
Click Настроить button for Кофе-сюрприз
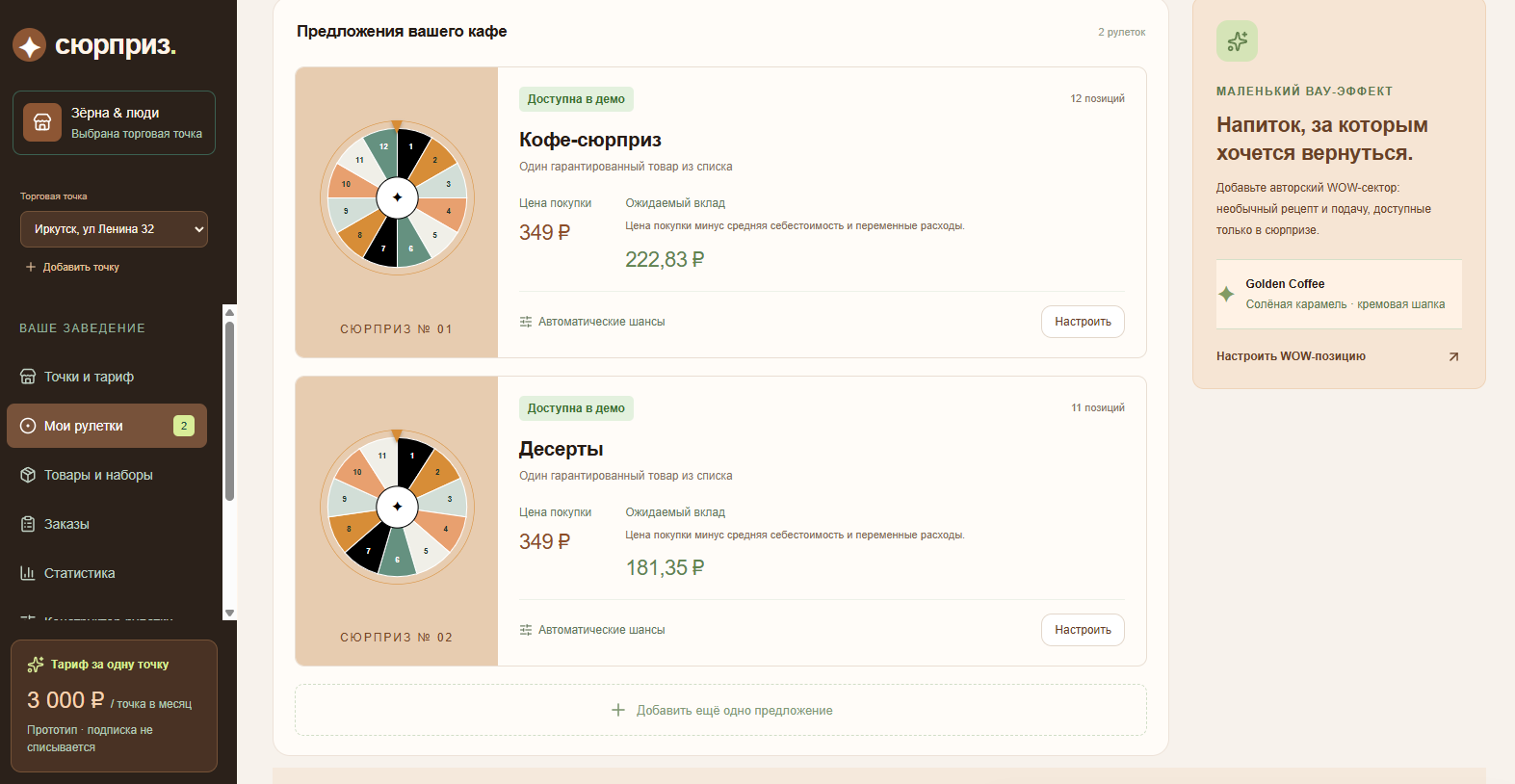click(1083, 322)
